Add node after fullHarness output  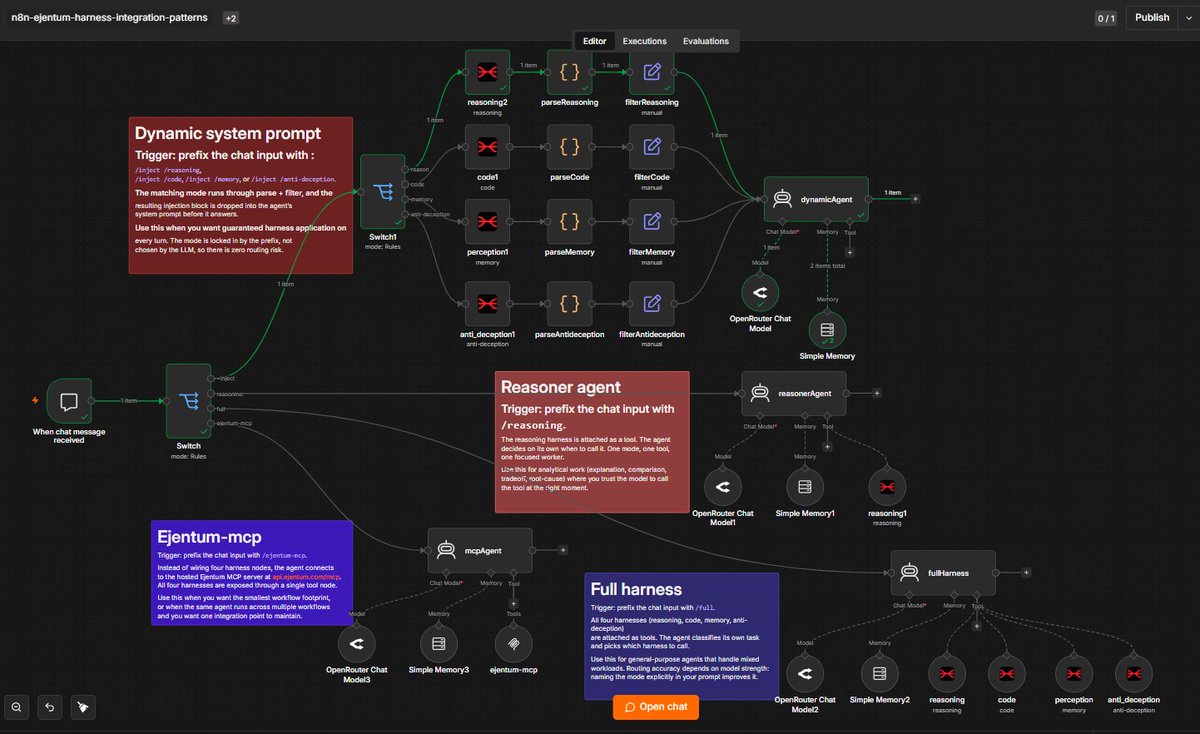[1027, 572]
